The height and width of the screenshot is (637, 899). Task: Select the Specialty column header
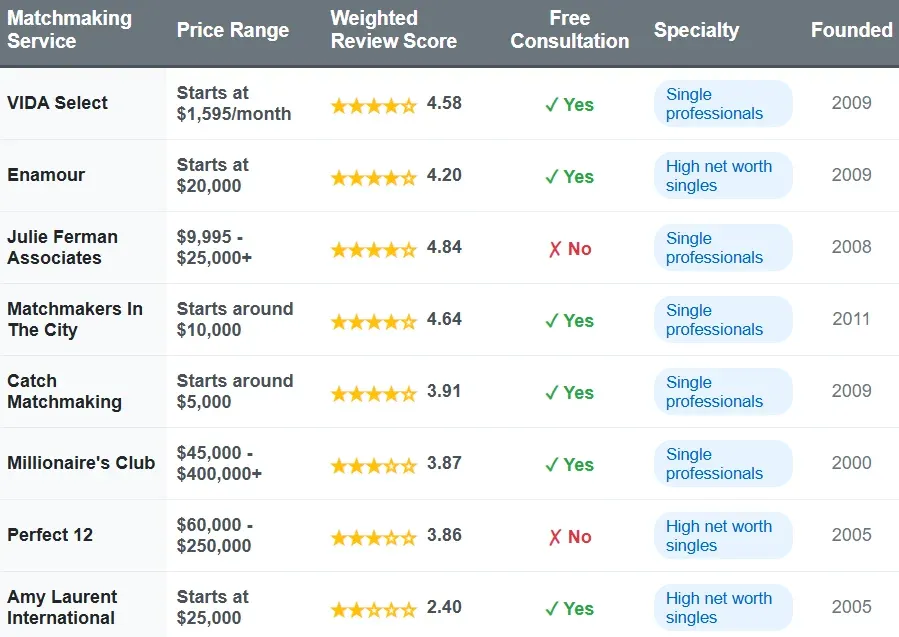(x=696, y=30)
